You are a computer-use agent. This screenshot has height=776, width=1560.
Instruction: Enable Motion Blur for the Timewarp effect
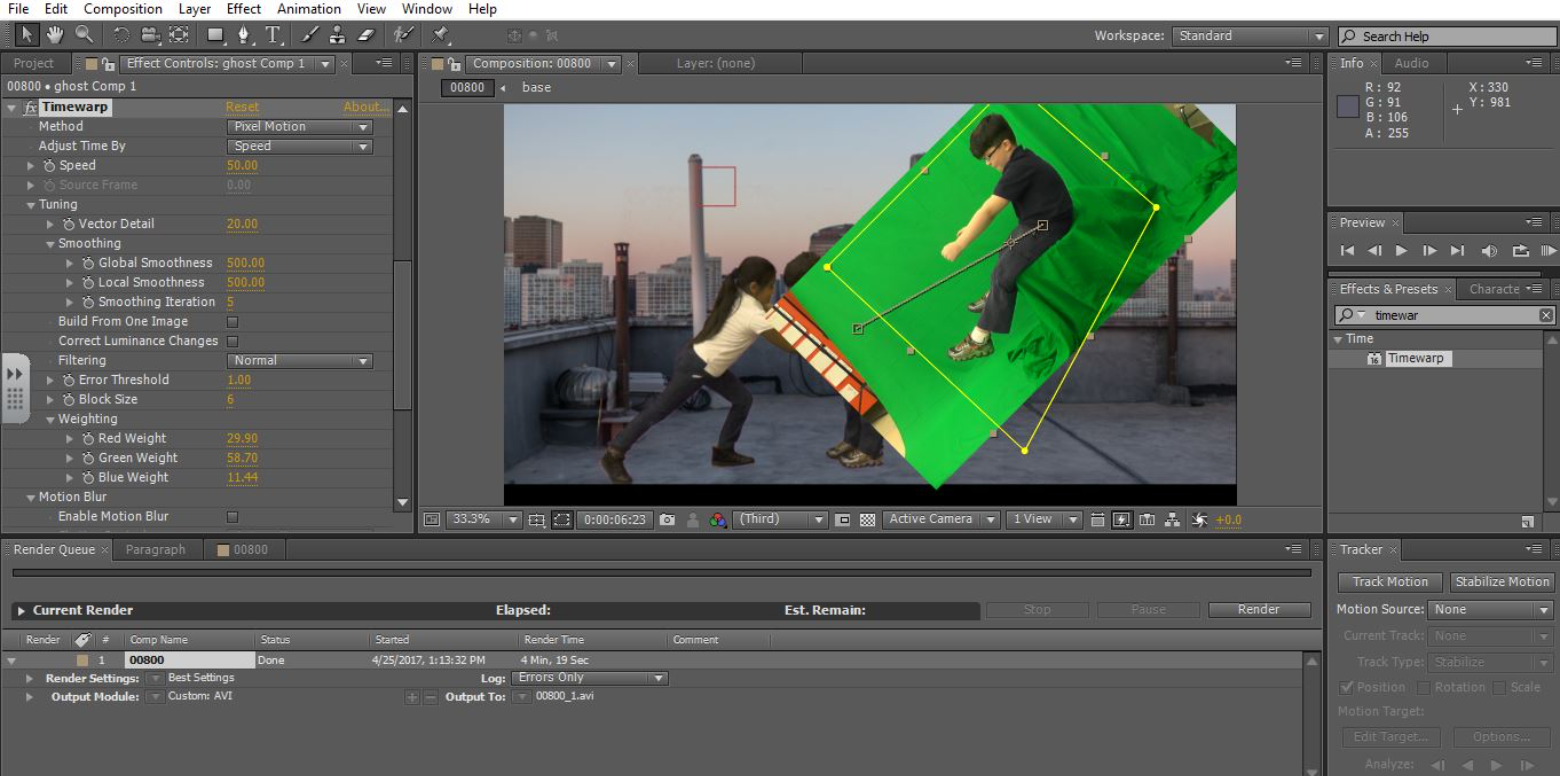231,516
